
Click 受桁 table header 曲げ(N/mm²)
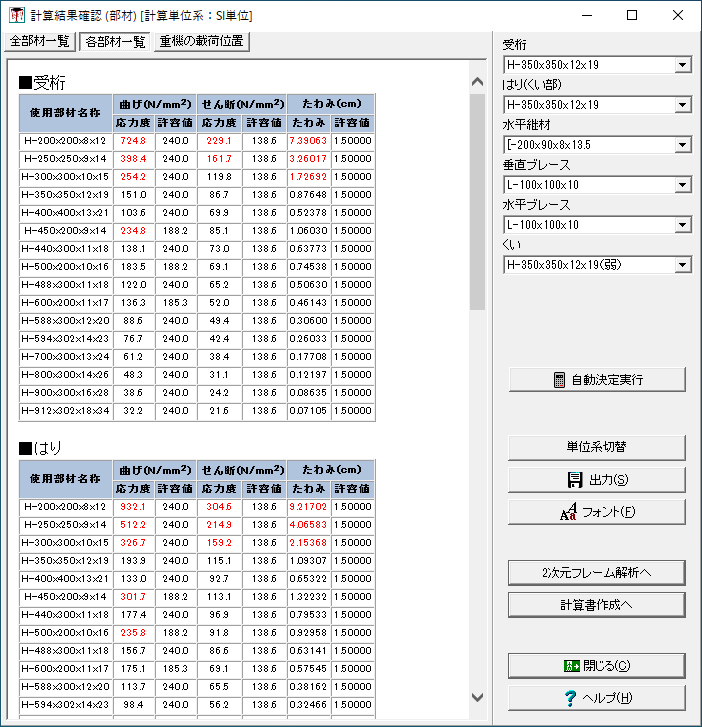click(x=155, y=104)
